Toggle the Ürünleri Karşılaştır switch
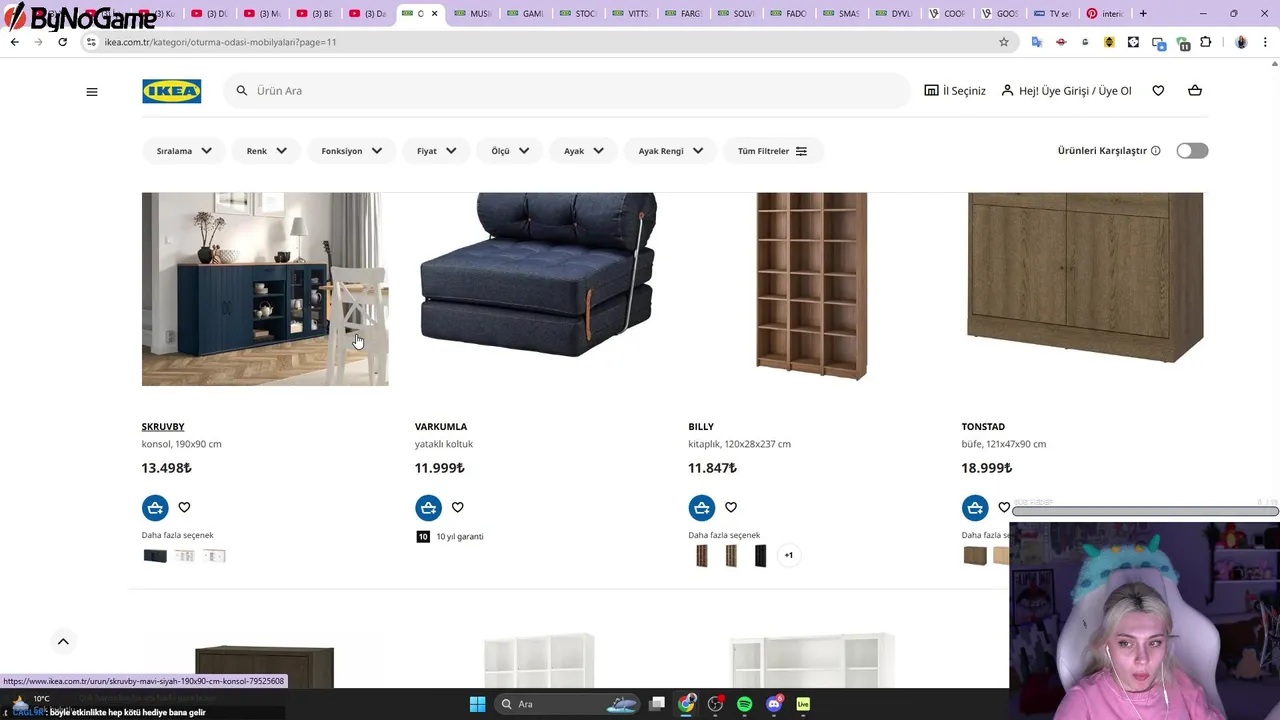The height and width of the screenshot is (720, 1280). tap(1192, 151)
